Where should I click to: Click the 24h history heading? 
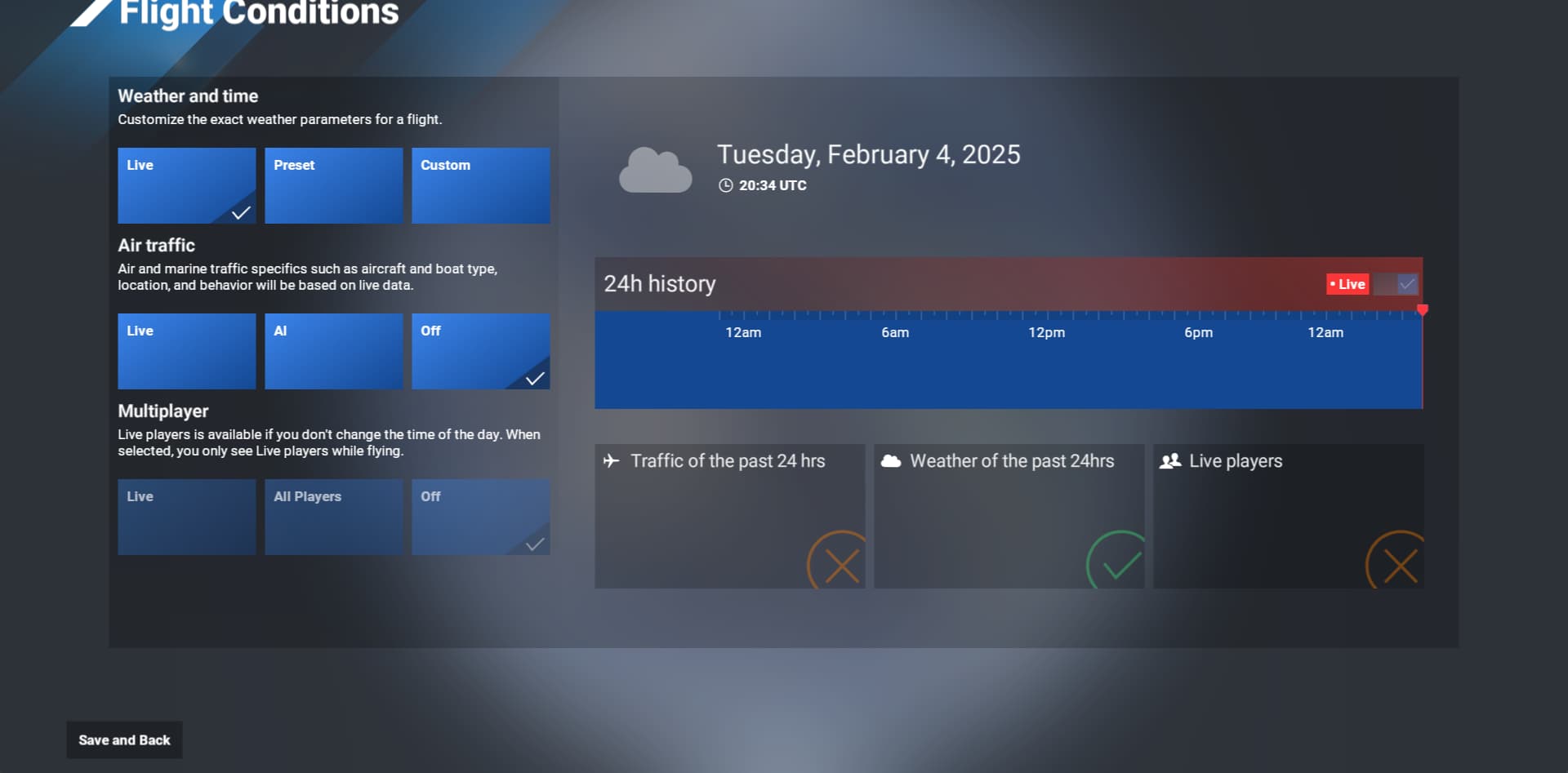click(659, 283)
